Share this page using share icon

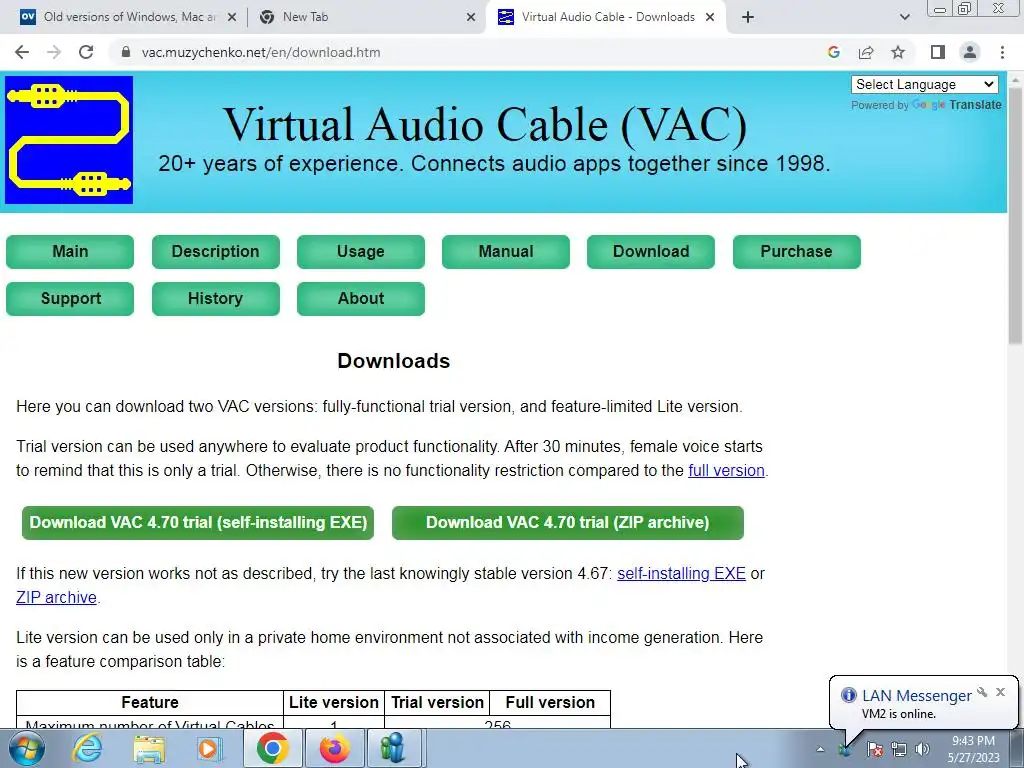tap(866, 52)
